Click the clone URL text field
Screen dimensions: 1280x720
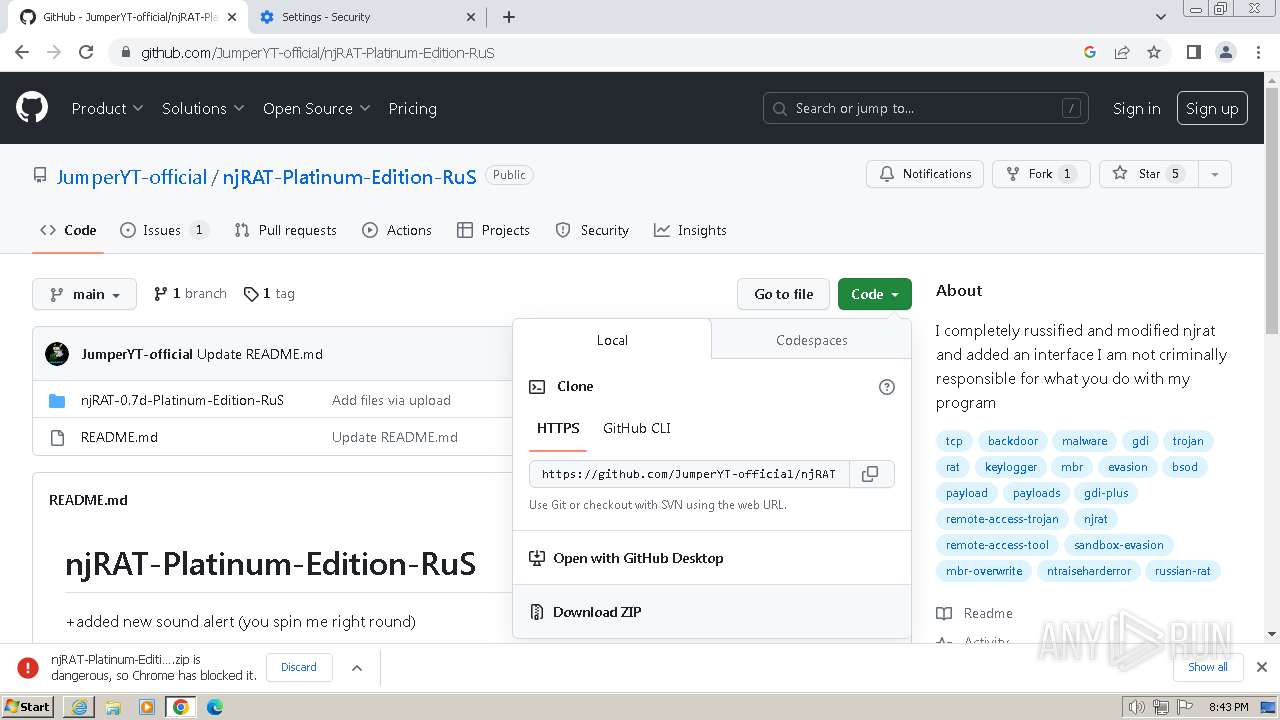coord(689,474)
